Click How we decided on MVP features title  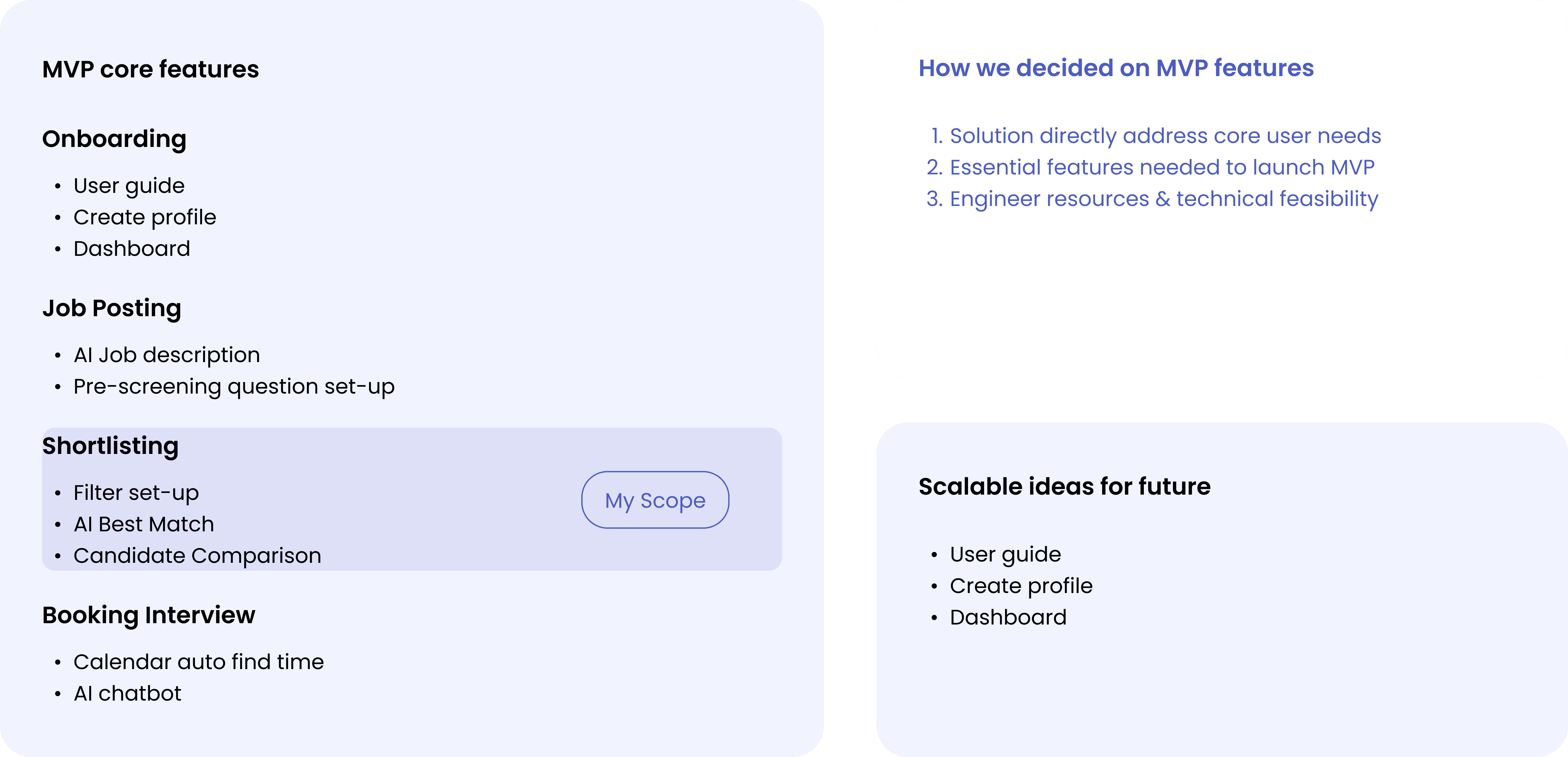(1116, 68)
